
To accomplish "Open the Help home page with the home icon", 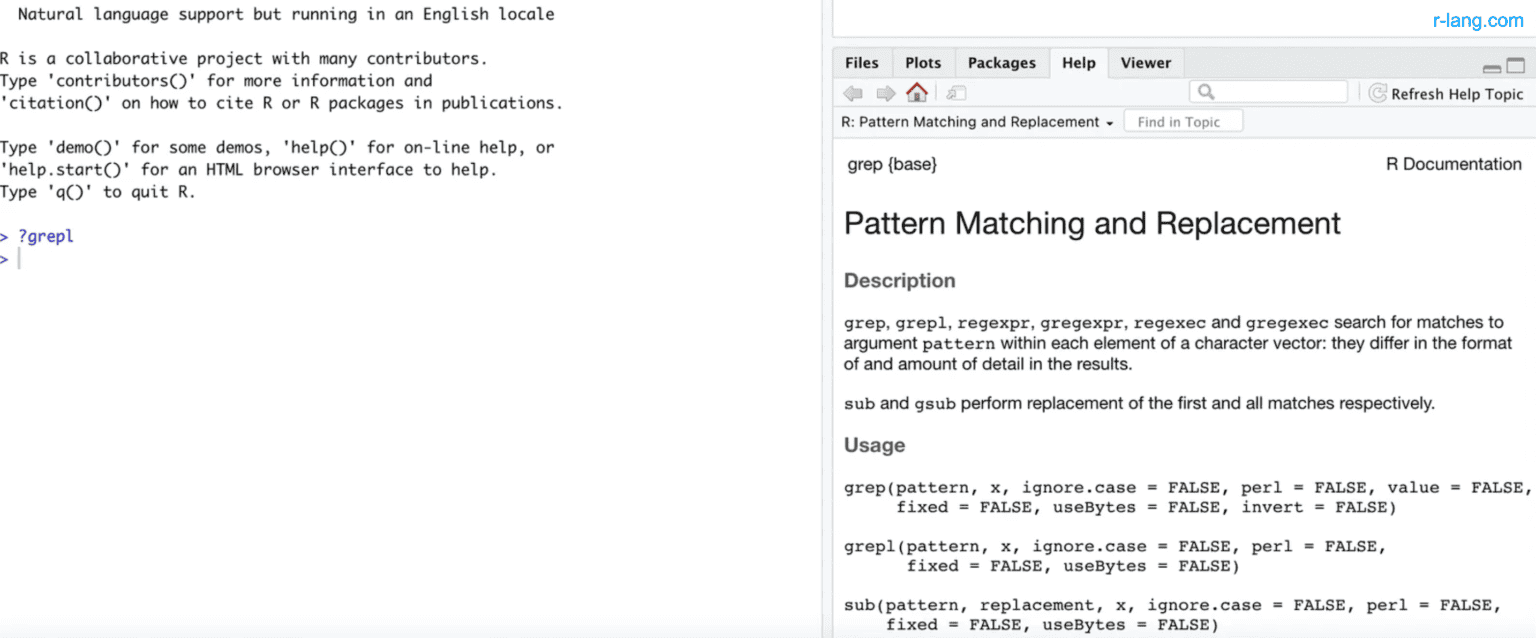I will [916, 92].
